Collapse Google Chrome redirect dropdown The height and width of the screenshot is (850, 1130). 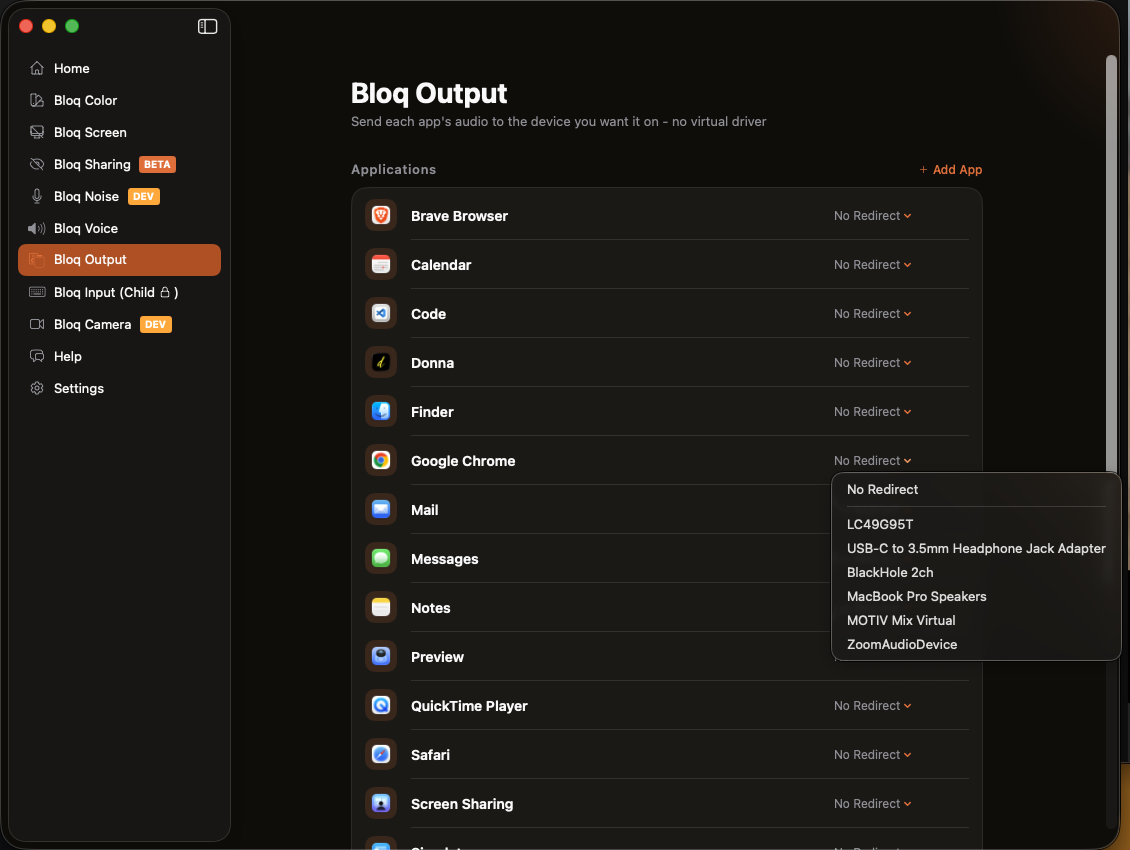pos(872,461)
